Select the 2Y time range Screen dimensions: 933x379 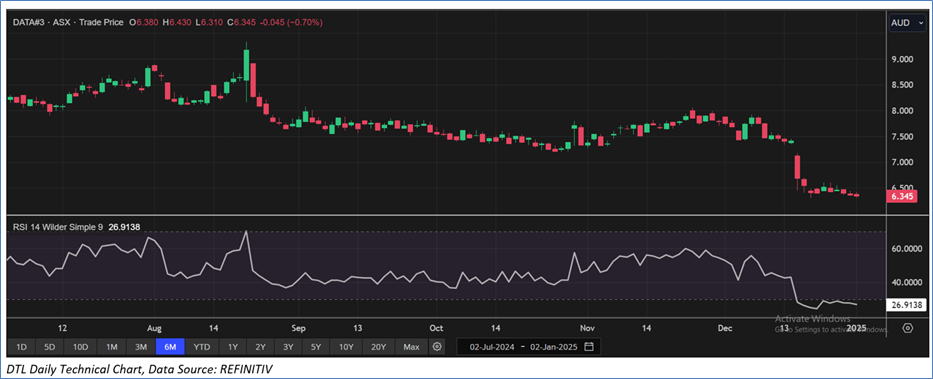tap(261, 346)
